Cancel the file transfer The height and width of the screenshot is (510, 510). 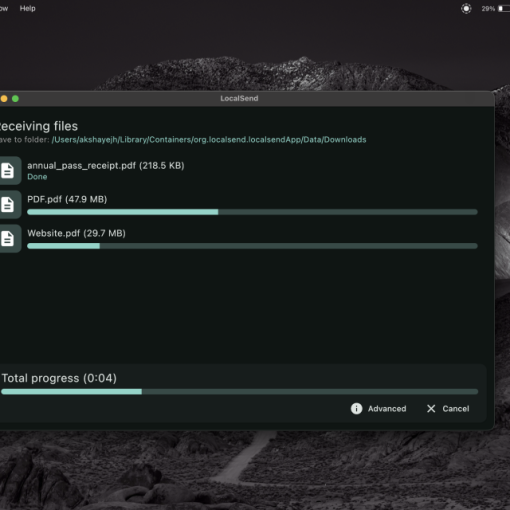coord(448,409)
